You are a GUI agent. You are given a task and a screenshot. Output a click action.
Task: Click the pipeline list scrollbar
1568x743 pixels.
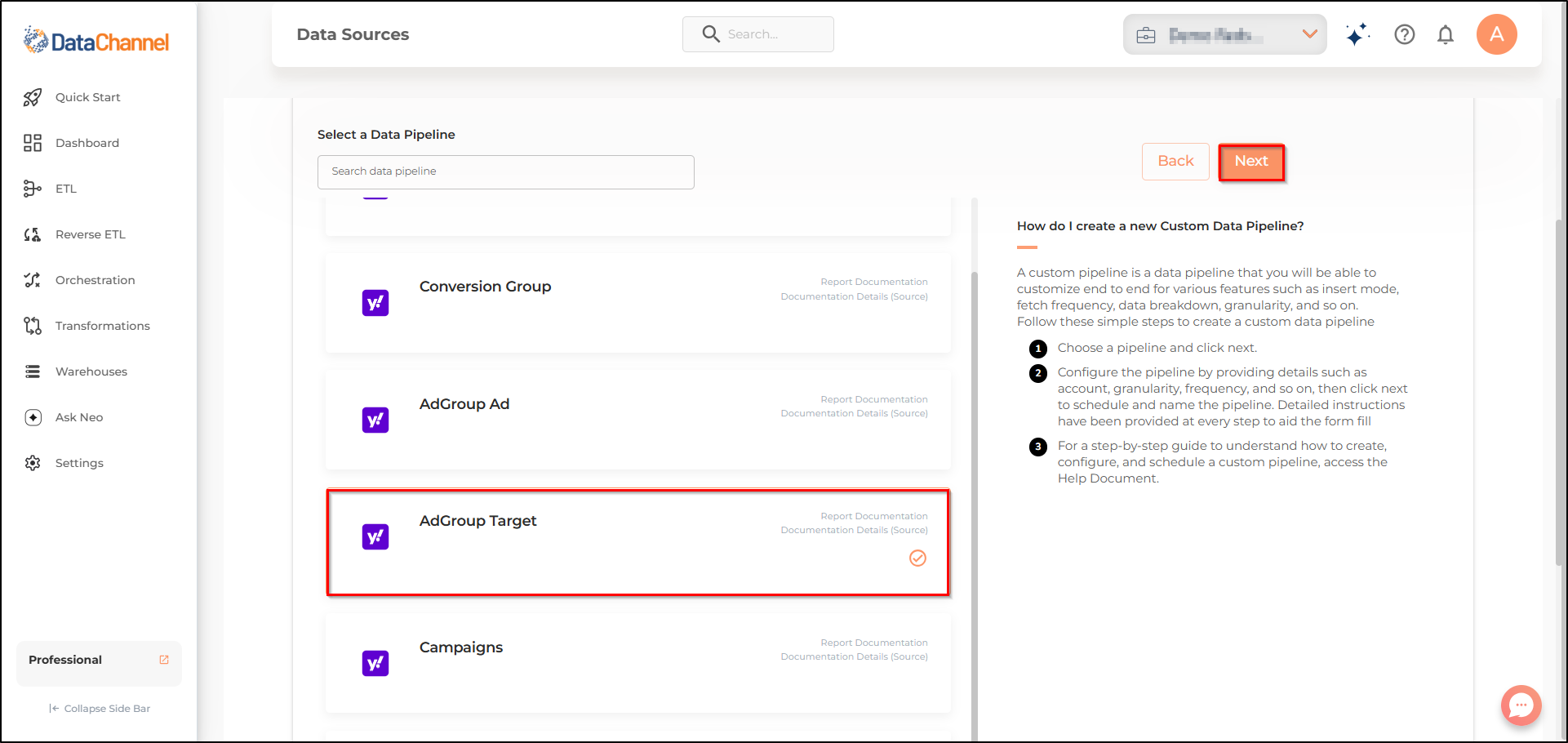pos(975,506)
